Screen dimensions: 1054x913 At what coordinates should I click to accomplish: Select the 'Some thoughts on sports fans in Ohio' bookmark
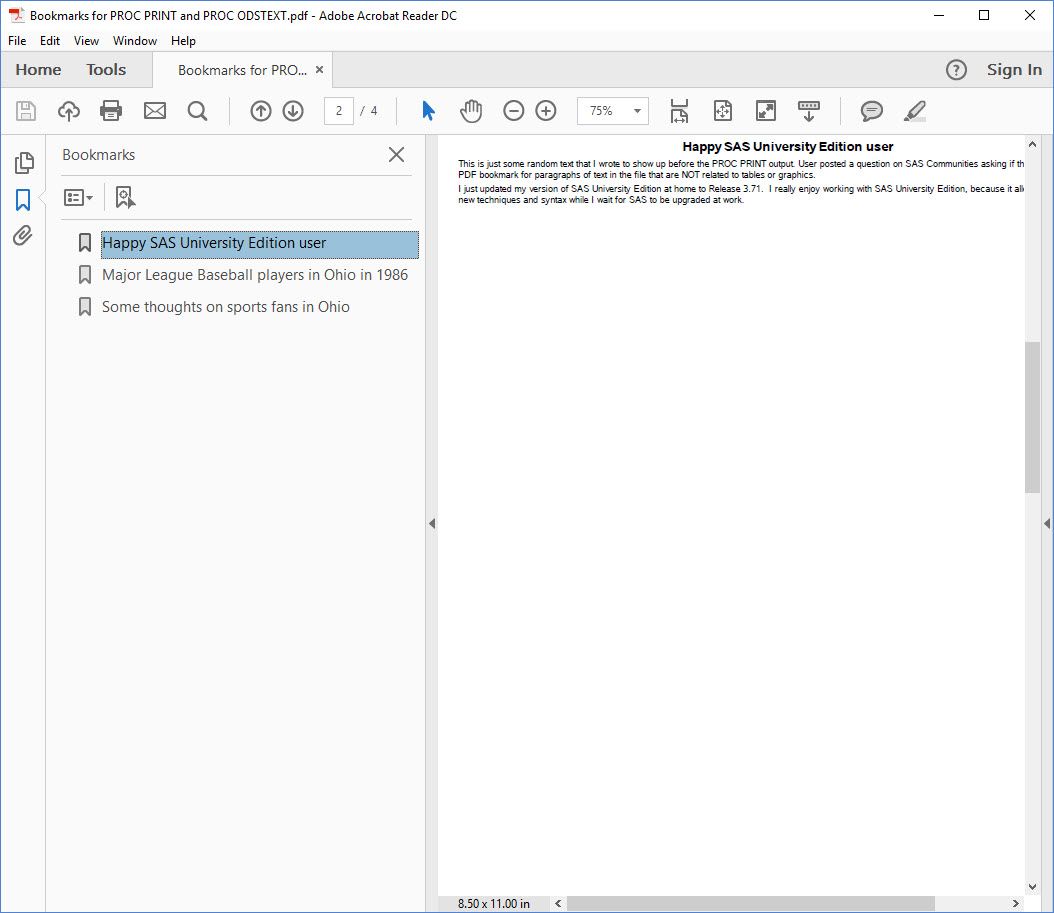tap(224, 307)
